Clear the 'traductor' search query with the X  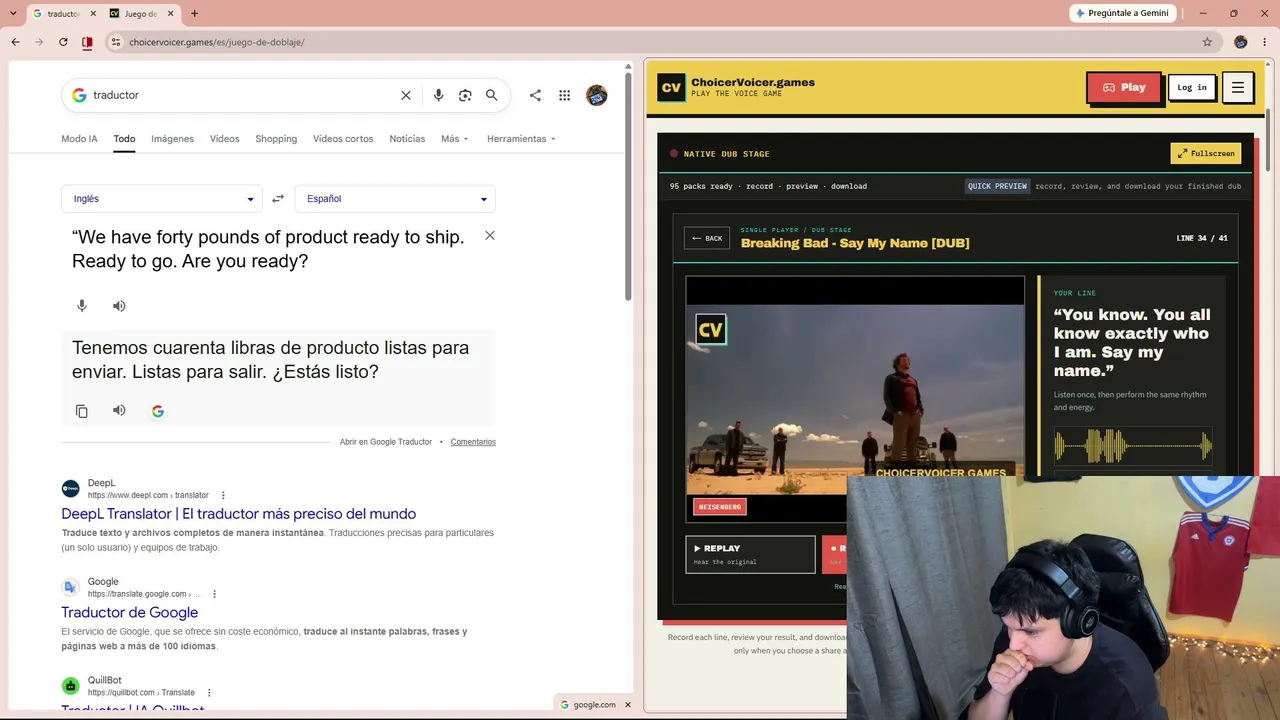pyautogui.click(x=406, y=95)
